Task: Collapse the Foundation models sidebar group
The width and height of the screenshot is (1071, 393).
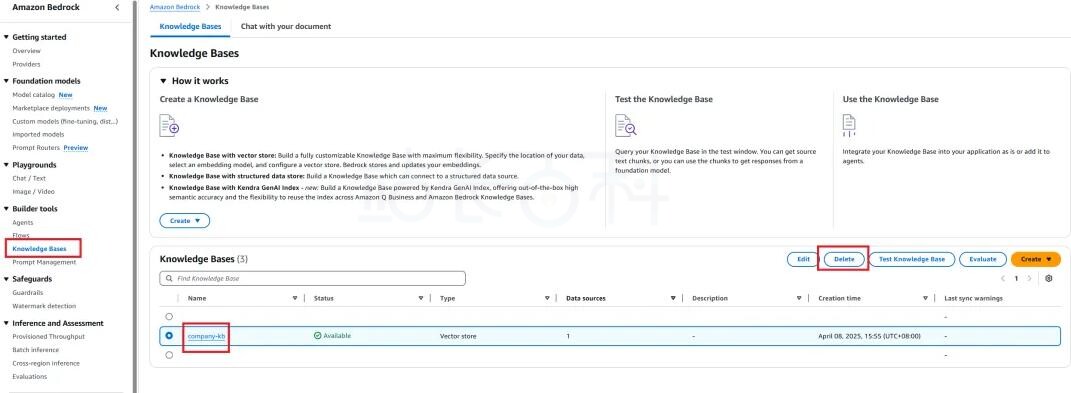Action: click(x=6, y=81)
